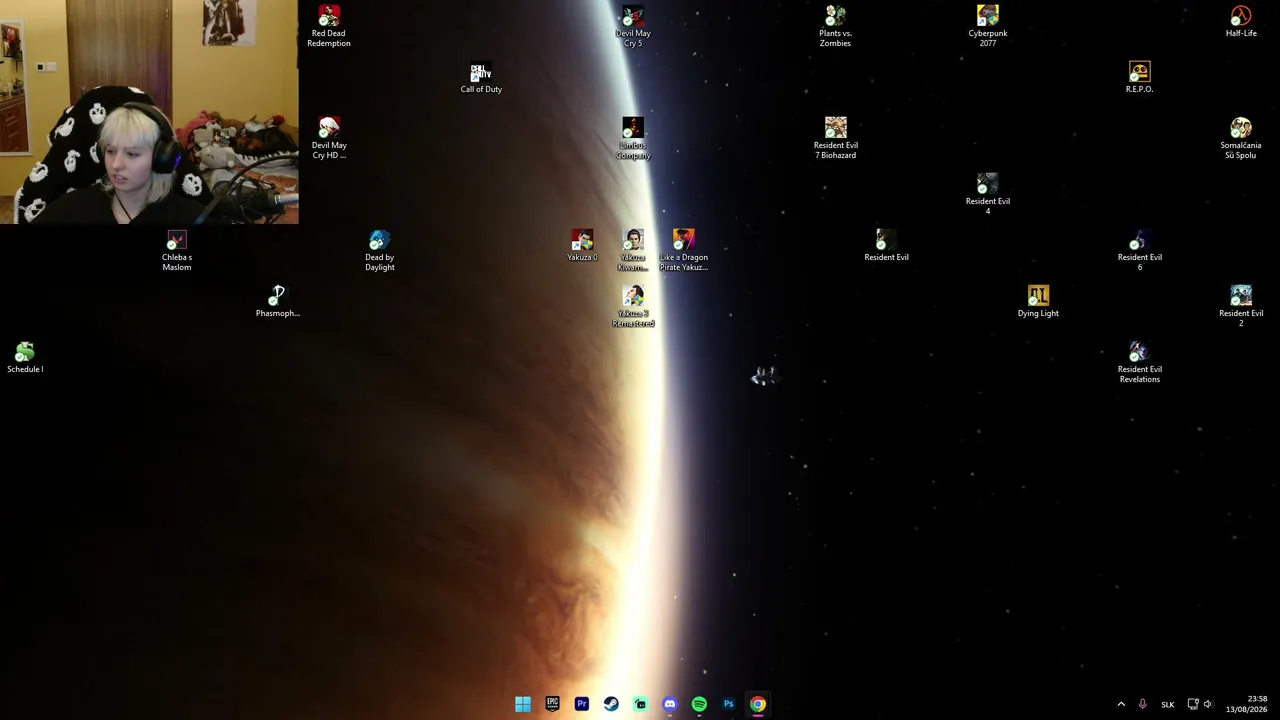The height and width of the screenshot is (720, 1280).
Task: Select the Dying Light shortcut
Action: [x=1038, y=301]
